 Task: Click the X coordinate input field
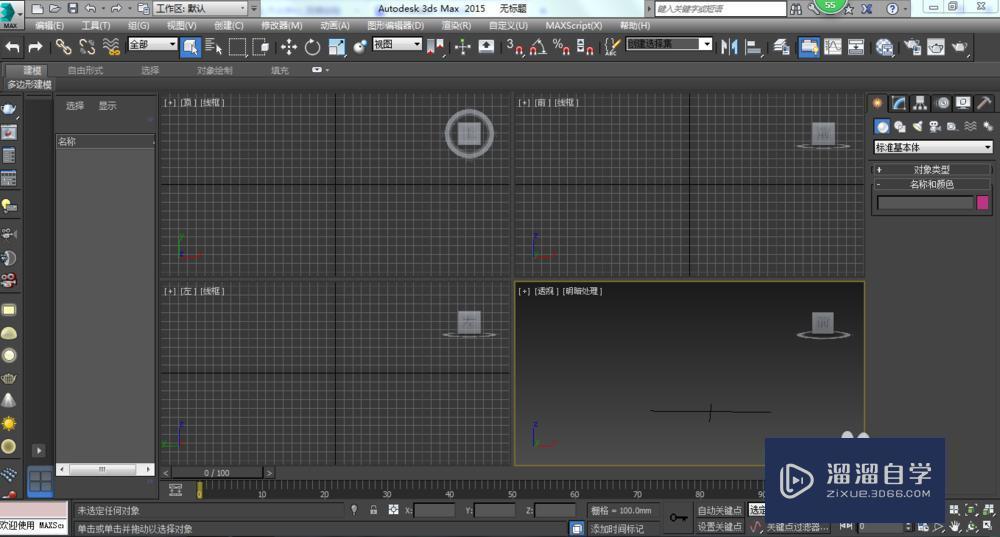coord(434,510)
